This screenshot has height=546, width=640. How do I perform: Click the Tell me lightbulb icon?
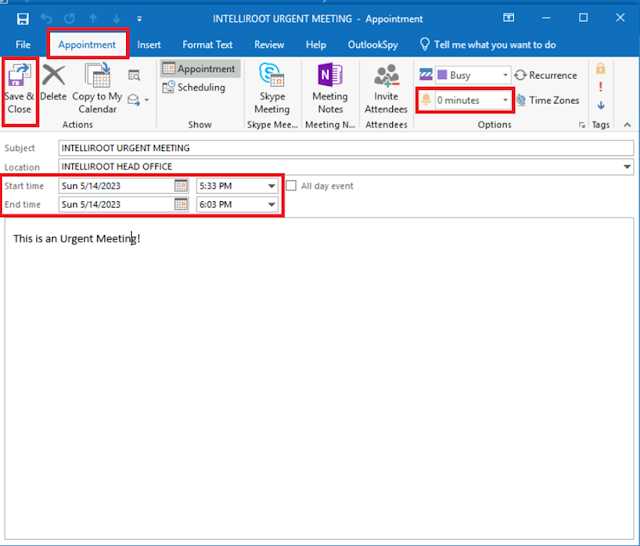tap(425, 44)
